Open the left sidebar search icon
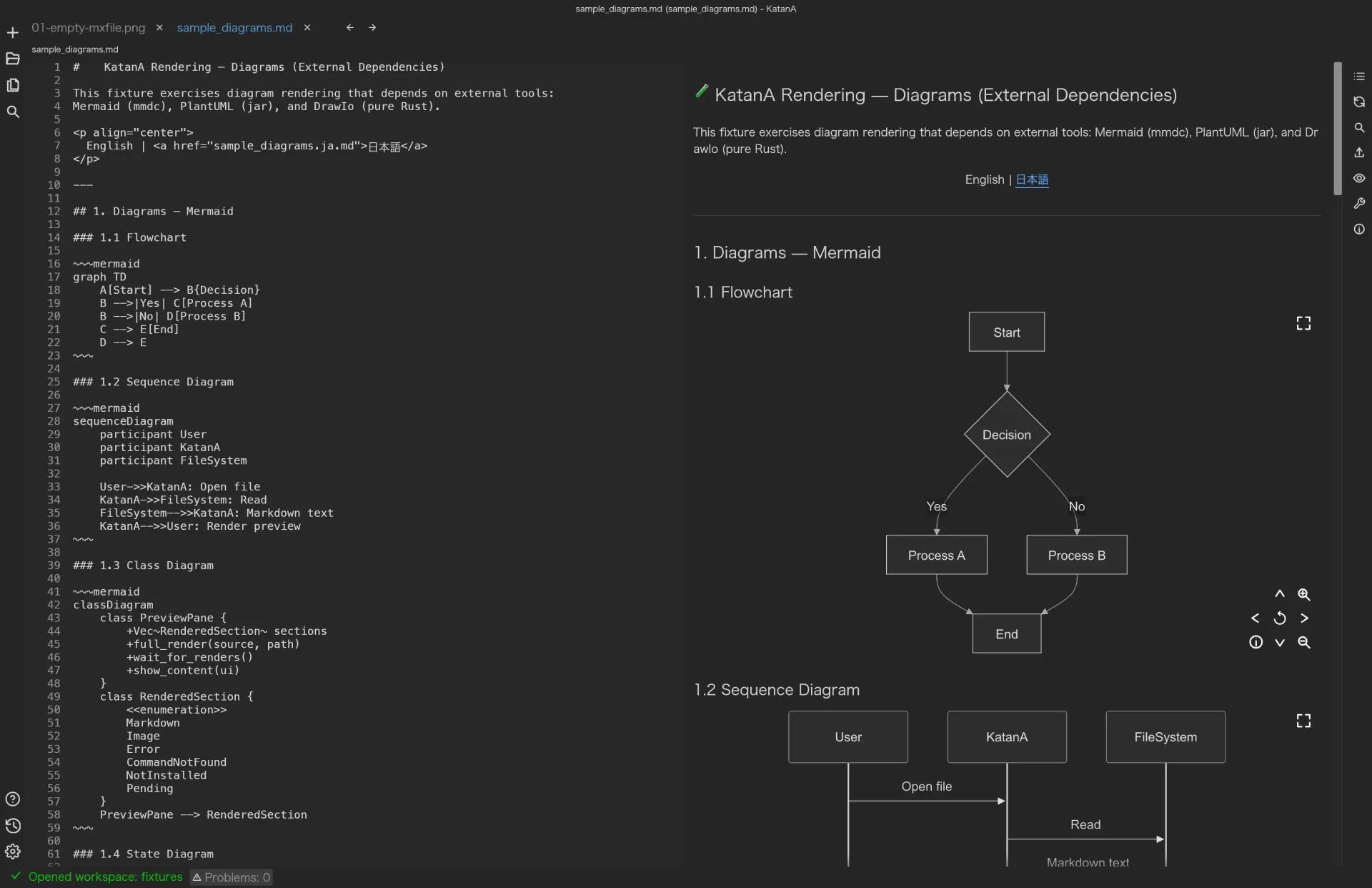 [x=12, y=112]
